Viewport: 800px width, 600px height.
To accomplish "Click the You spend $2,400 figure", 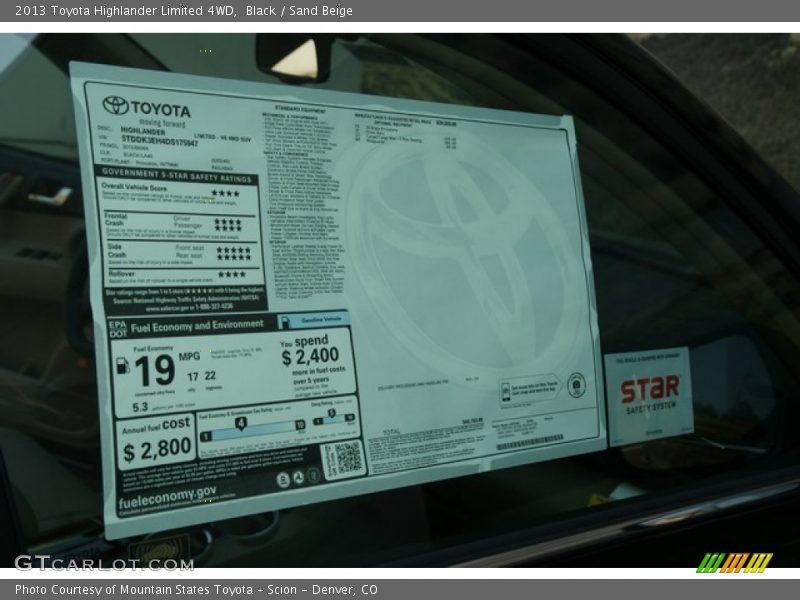I will (x=311, y=350).
